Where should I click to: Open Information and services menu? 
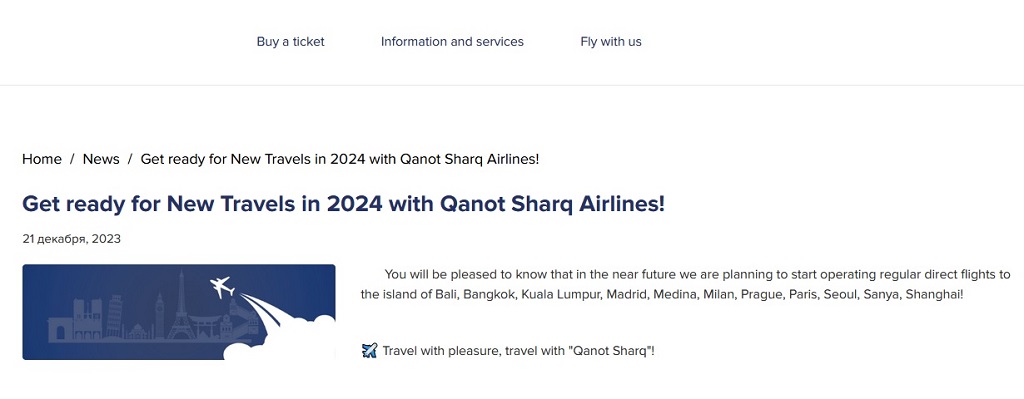[452, 42]
